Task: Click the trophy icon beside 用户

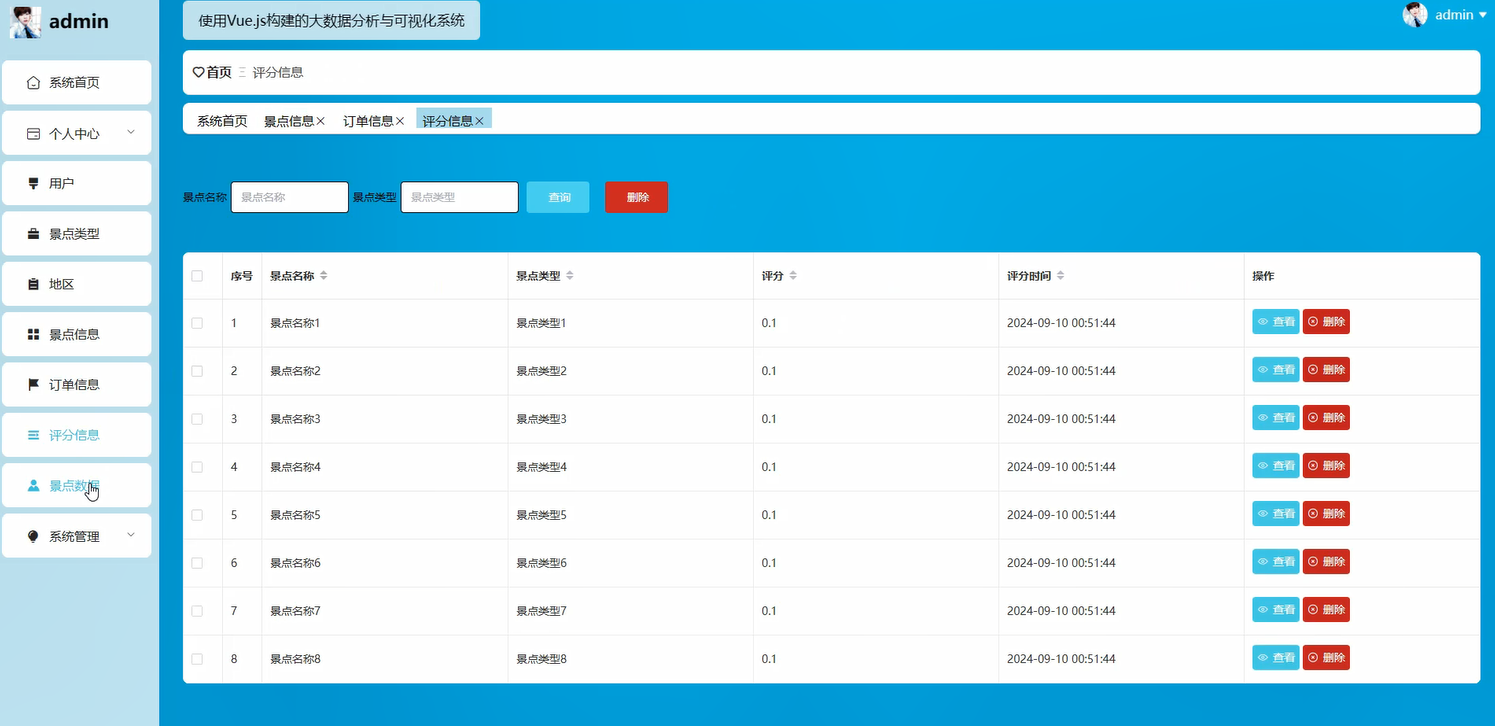Action: click(x=33, y=184)
